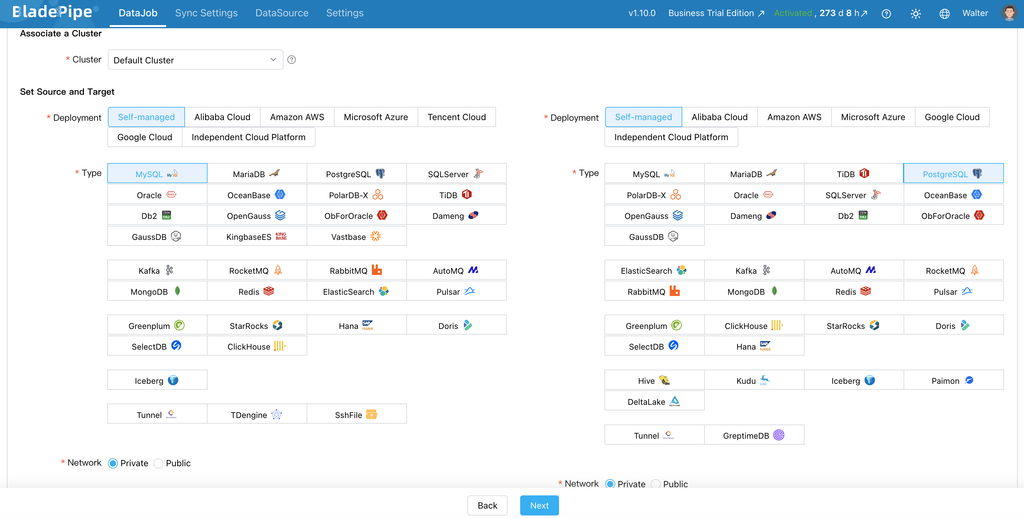
Task: Select Hive as target type
Action: coord(654,380)
